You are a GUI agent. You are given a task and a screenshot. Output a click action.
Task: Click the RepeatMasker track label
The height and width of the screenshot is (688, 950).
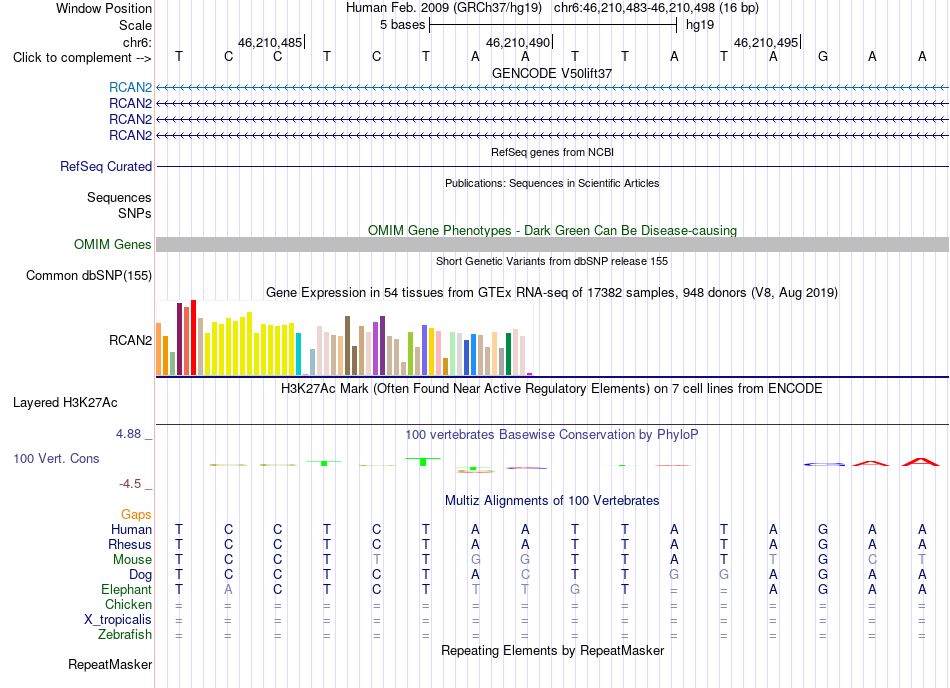click(110, 664)
